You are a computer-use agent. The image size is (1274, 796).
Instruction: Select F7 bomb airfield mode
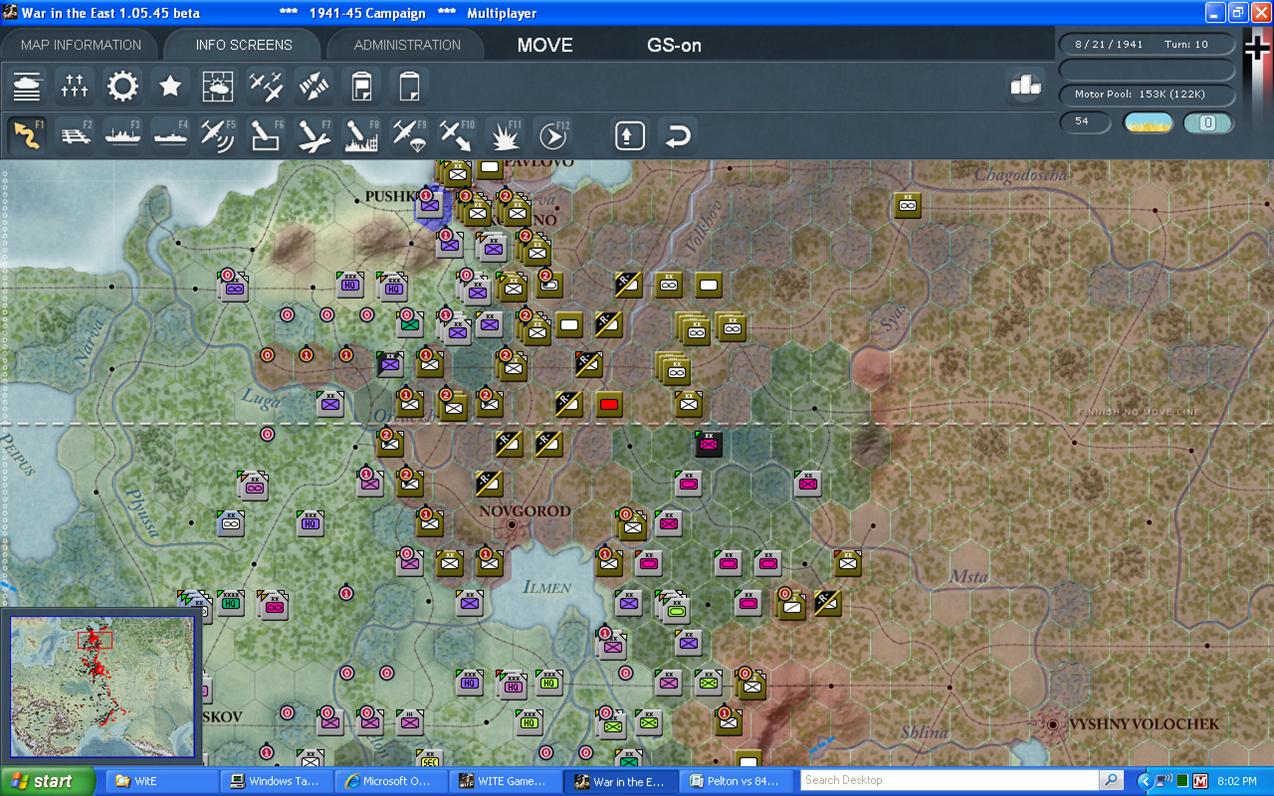point(314,135)
